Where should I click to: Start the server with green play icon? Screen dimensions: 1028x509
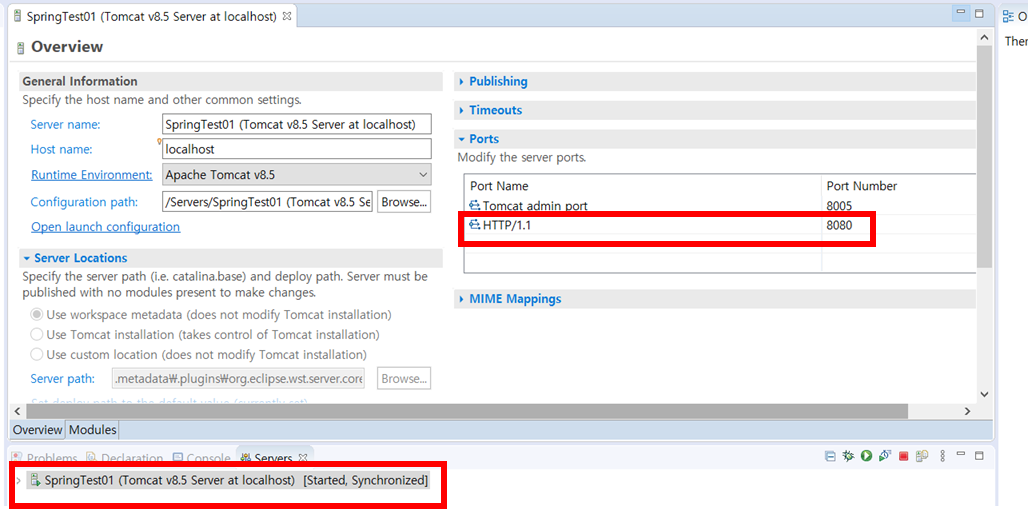(x=866, y=455)
